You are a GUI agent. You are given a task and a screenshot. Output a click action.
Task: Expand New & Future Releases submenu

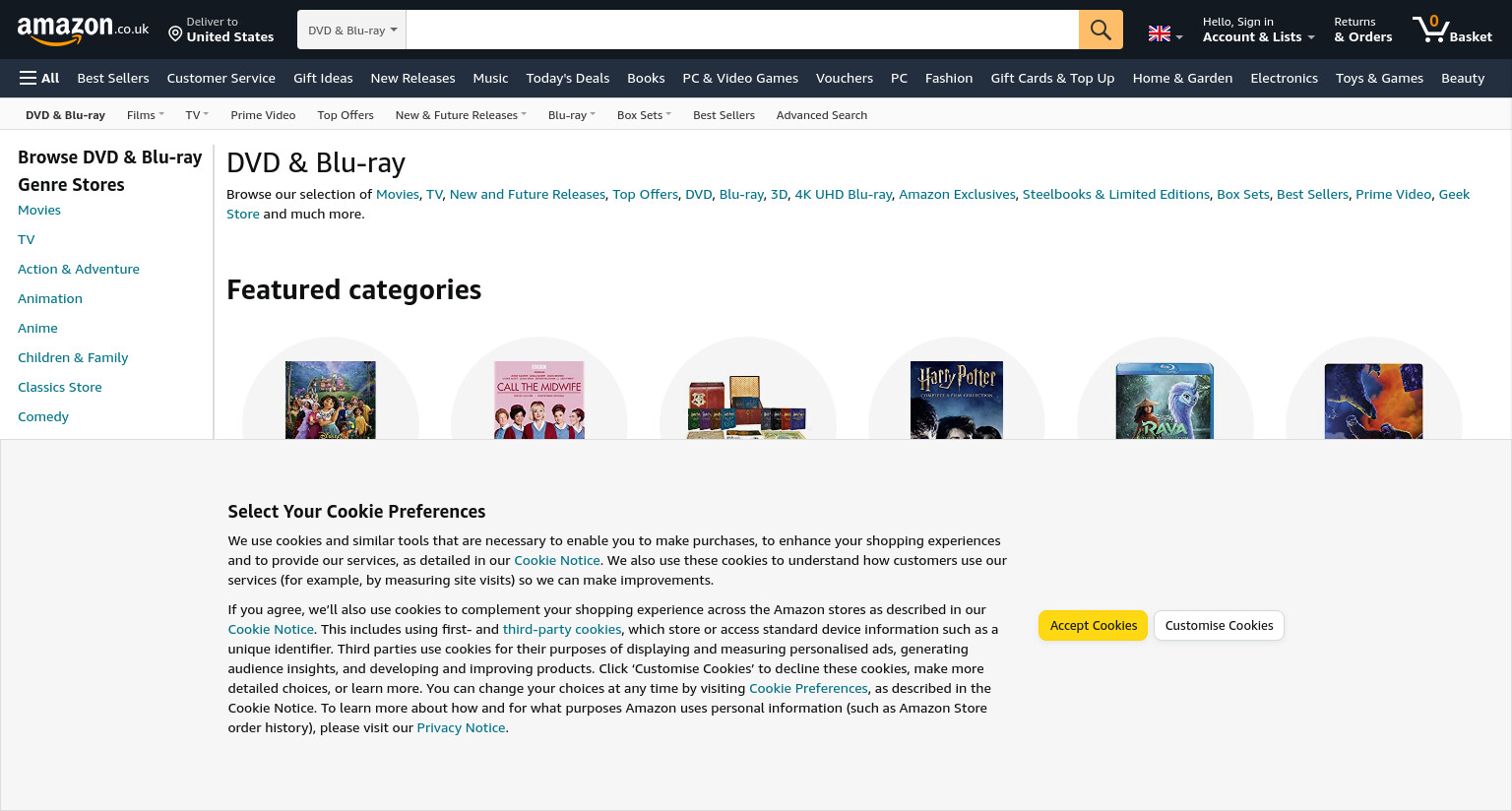pyautogui.click(x=461, y=115)
